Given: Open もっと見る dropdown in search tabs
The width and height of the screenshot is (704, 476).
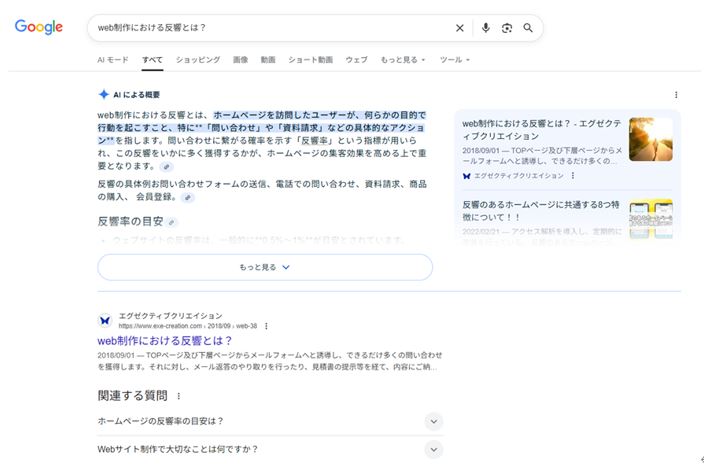Looking at the screenshot, I should 402,60.
